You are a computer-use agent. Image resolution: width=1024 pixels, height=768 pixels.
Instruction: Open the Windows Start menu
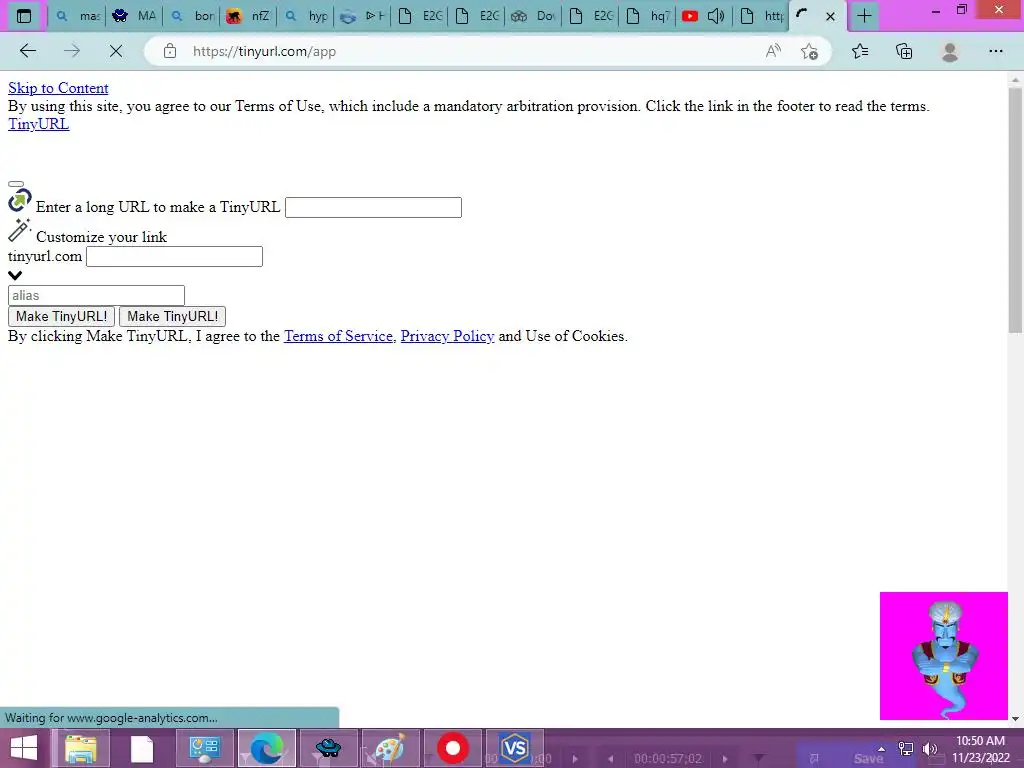24,748
